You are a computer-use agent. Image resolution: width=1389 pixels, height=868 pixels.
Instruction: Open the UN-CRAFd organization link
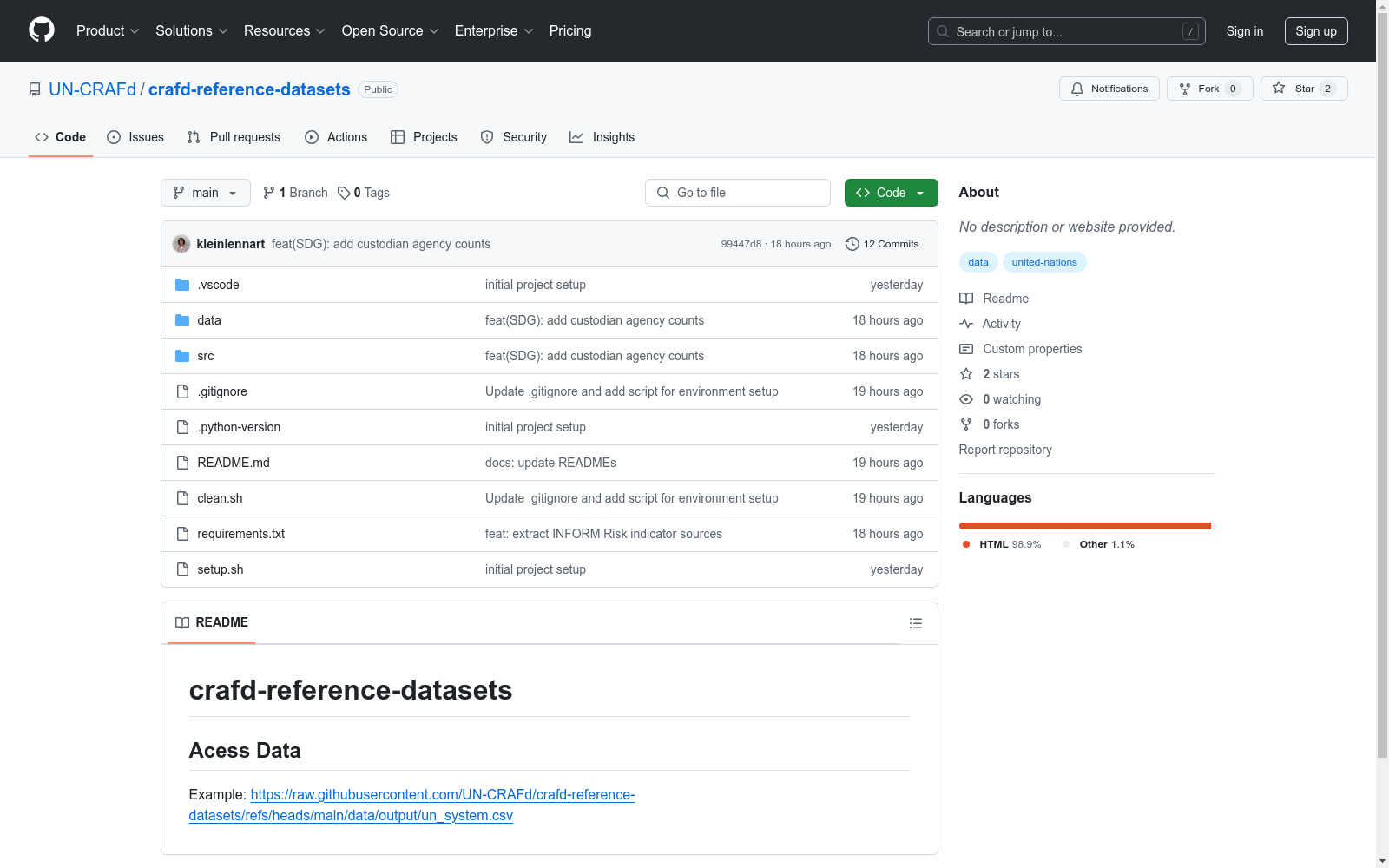(x=93, y=89)
